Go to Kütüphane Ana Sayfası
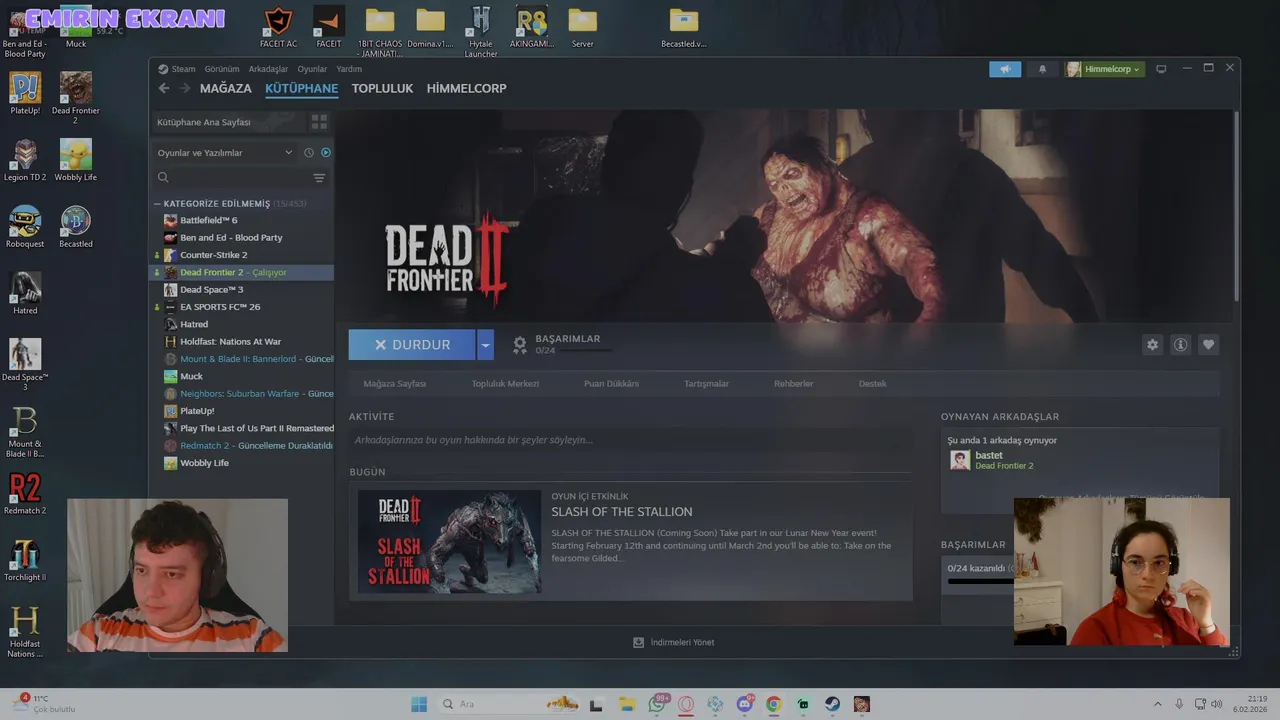This screenshot has height=720, width=1280. click(x=228, y=122)
